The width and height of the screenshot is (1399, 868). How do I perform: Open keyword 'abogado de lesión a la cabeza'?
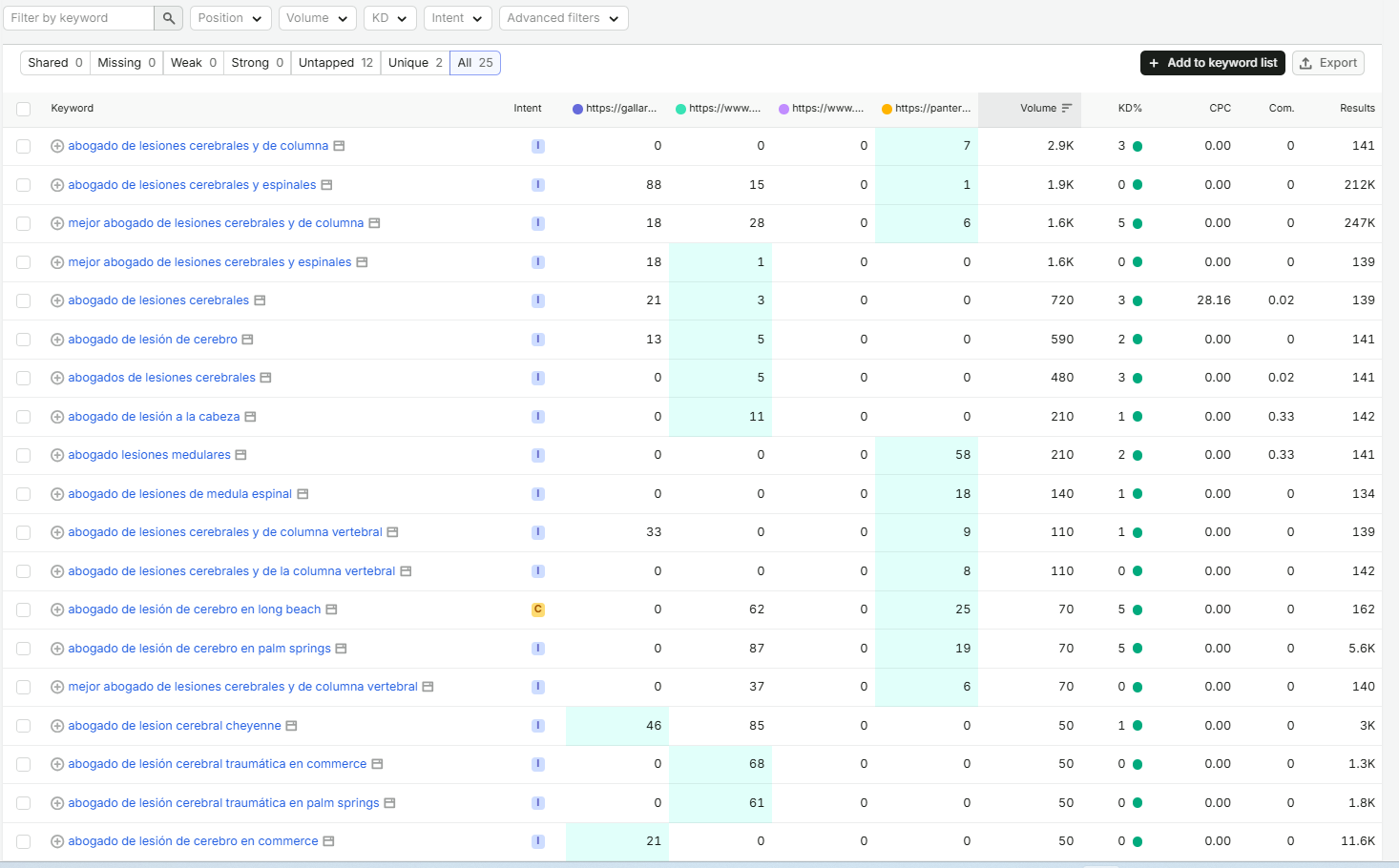(x=154, y=417)
